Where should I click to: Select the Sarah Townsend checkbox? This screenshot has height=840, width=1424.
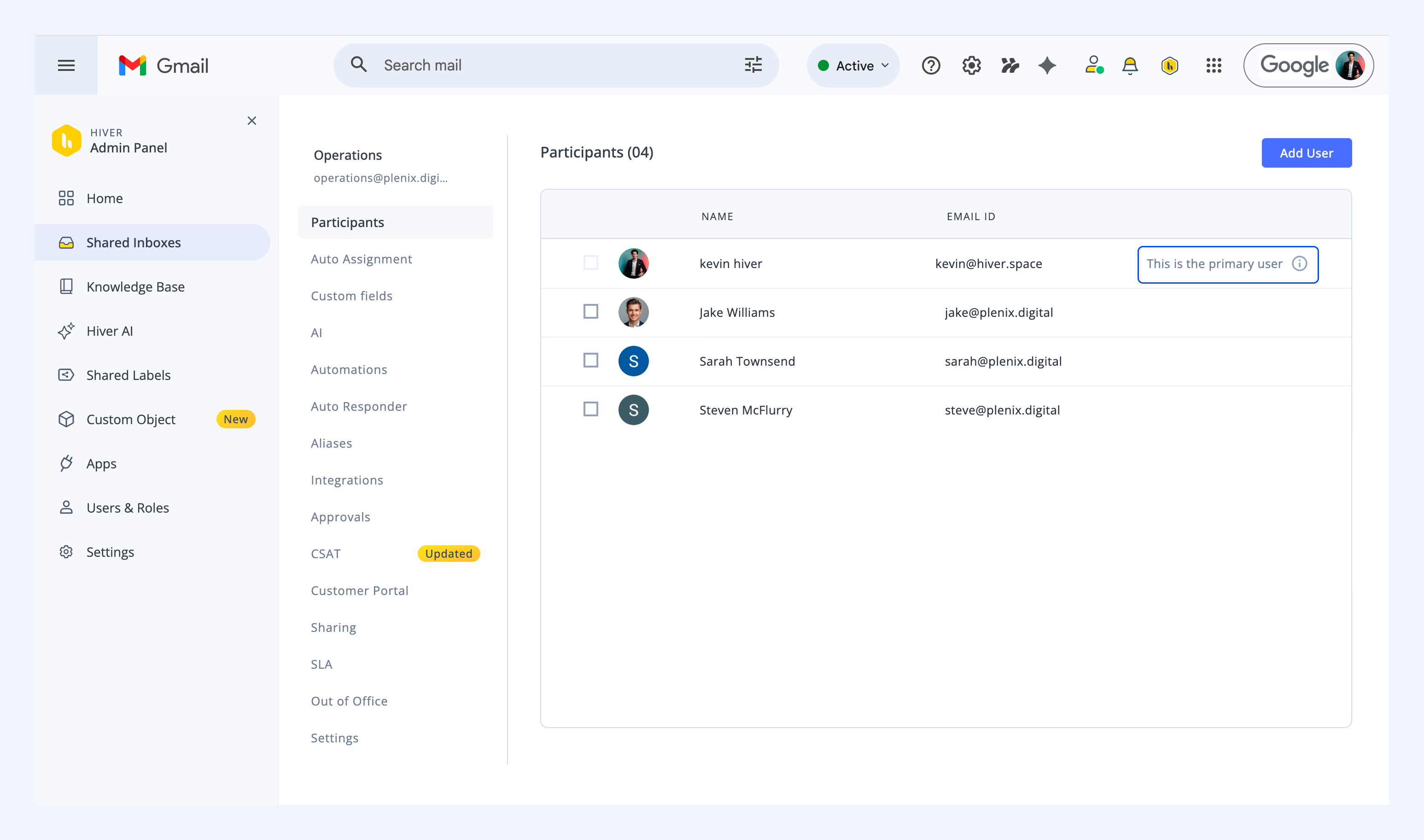(591, 360)
